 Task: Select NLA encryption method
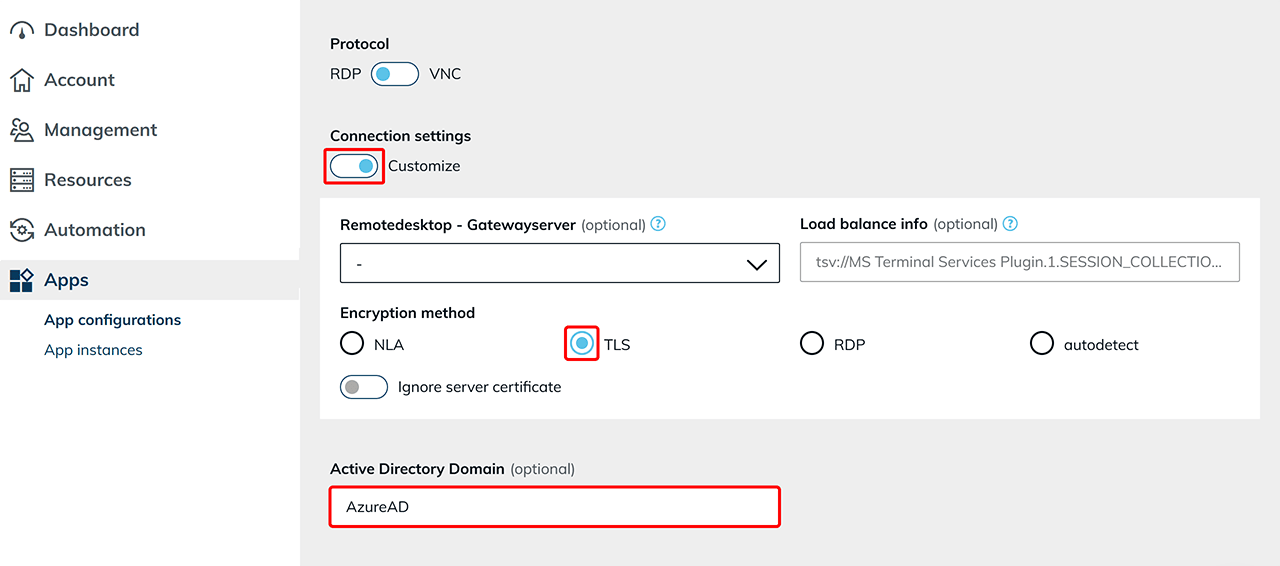coord(352,344)
